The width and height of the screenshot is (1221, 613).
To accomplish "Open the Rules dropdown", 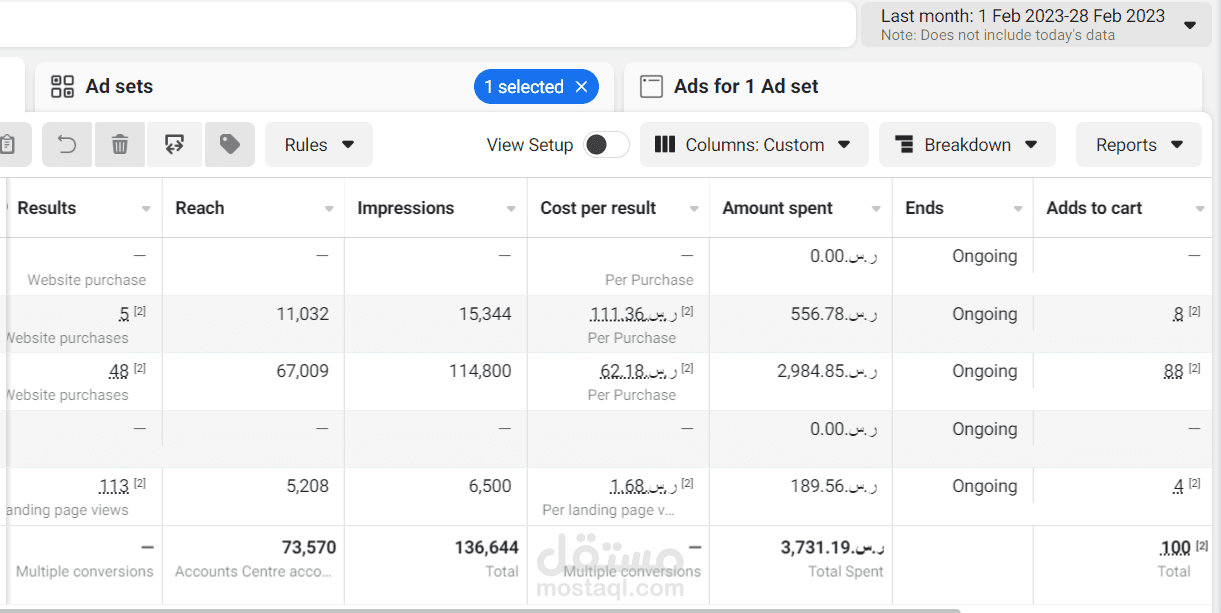I will click(318, 145).
